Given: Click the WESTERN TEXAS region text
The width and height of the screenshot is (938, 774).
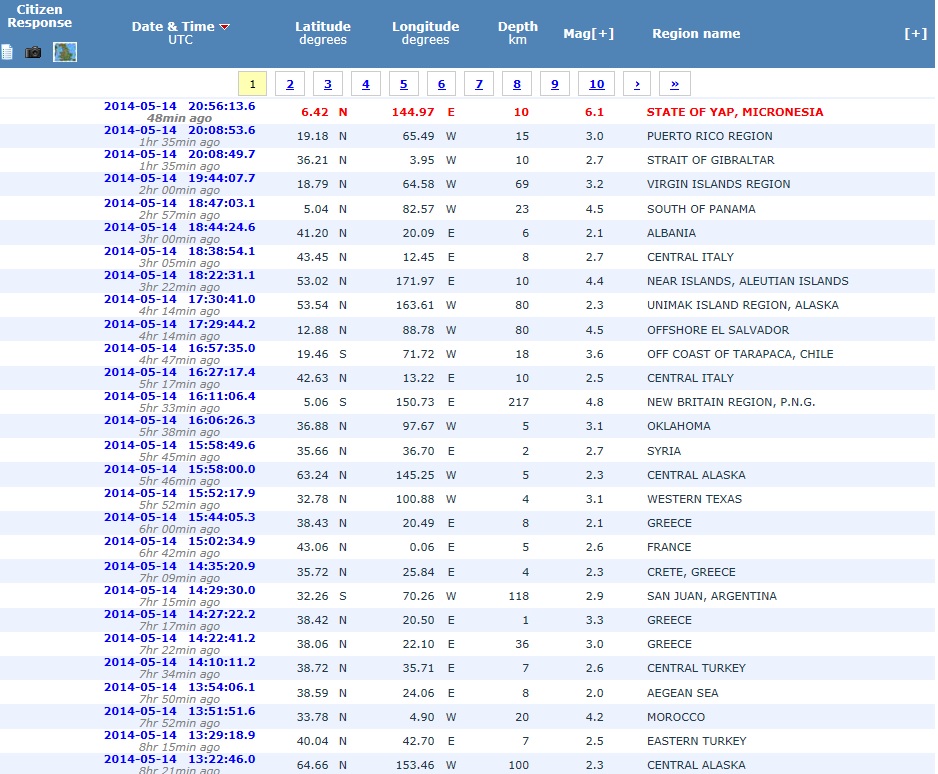Looking at the screenshot, I should click(x=695, y=499).
